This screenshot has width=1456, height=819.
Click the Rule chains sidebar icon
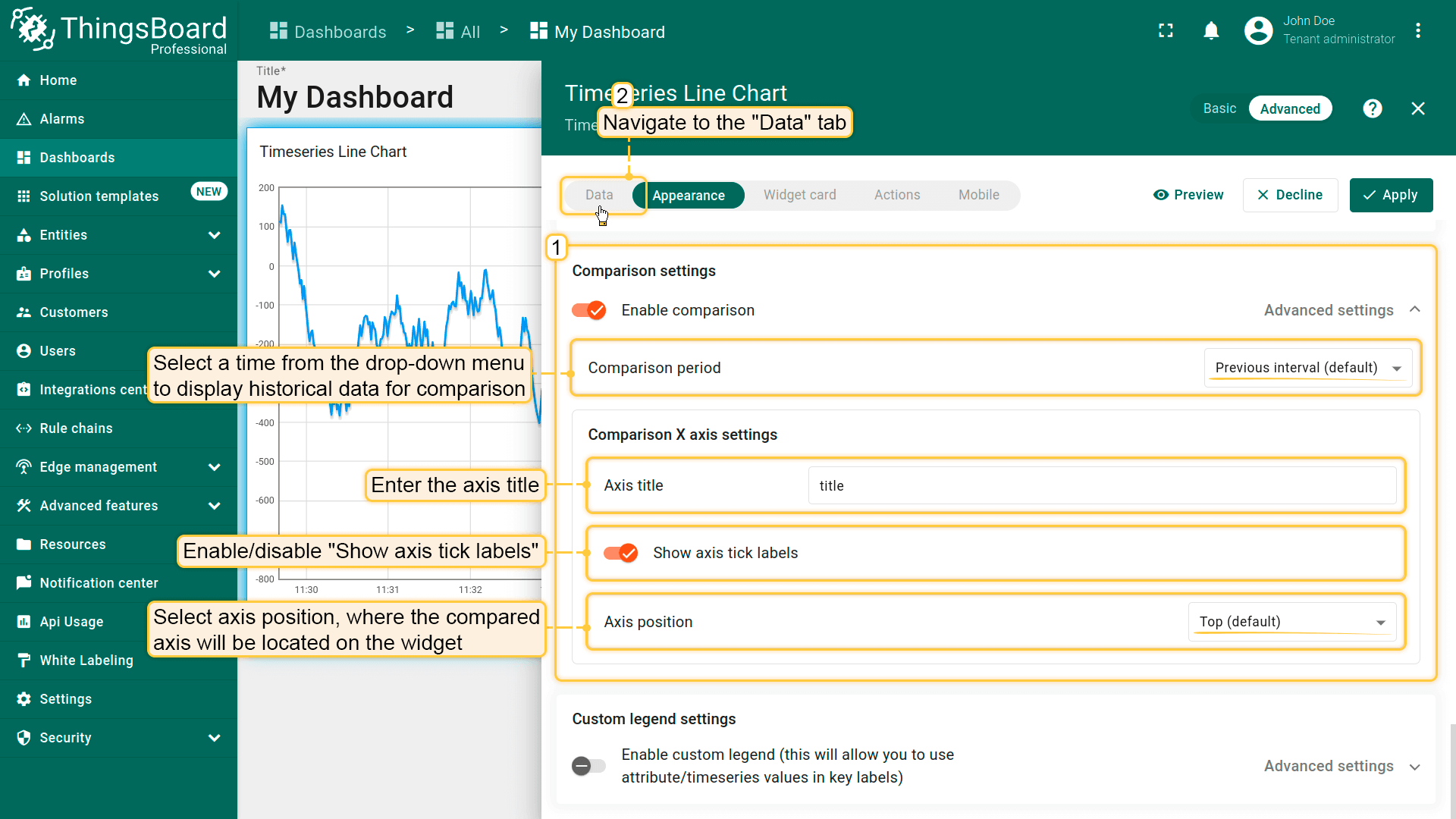click(x=24, y=428)
